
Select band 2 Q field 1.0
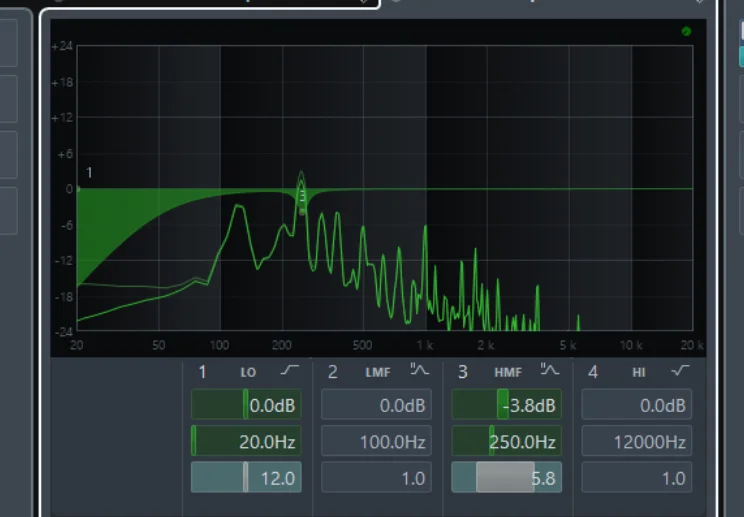pyautogui.click(x=376, y=477)
